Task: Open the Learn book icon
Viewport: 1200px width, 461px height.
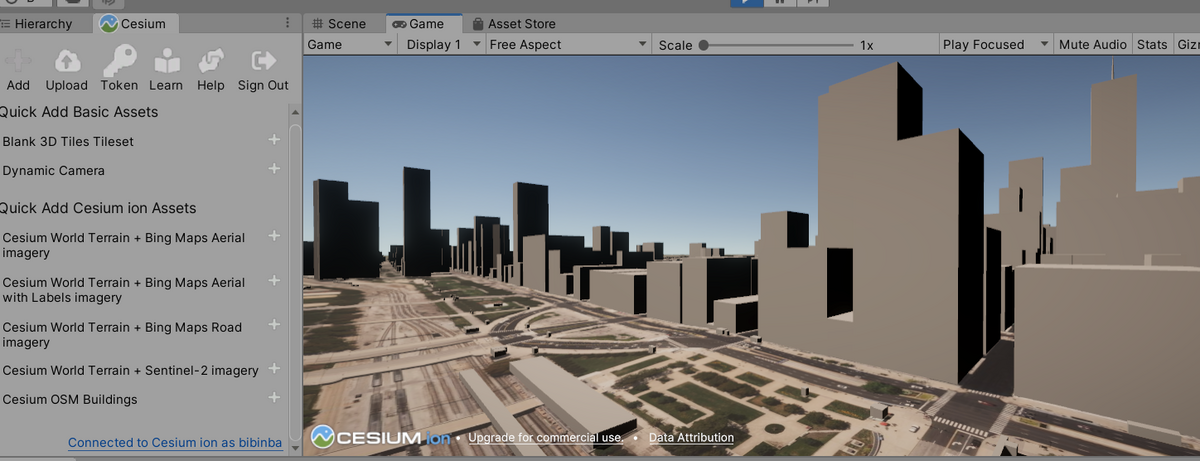Action: tap(166, 62)
